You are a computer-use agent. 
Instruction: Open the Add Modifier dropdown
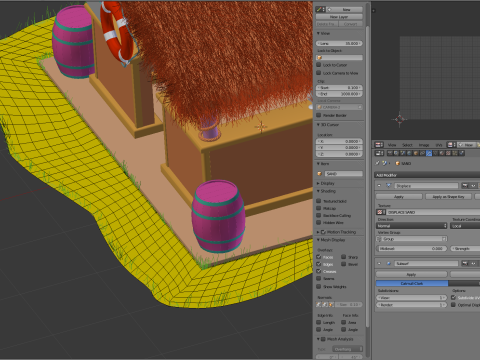pos(427,175)
